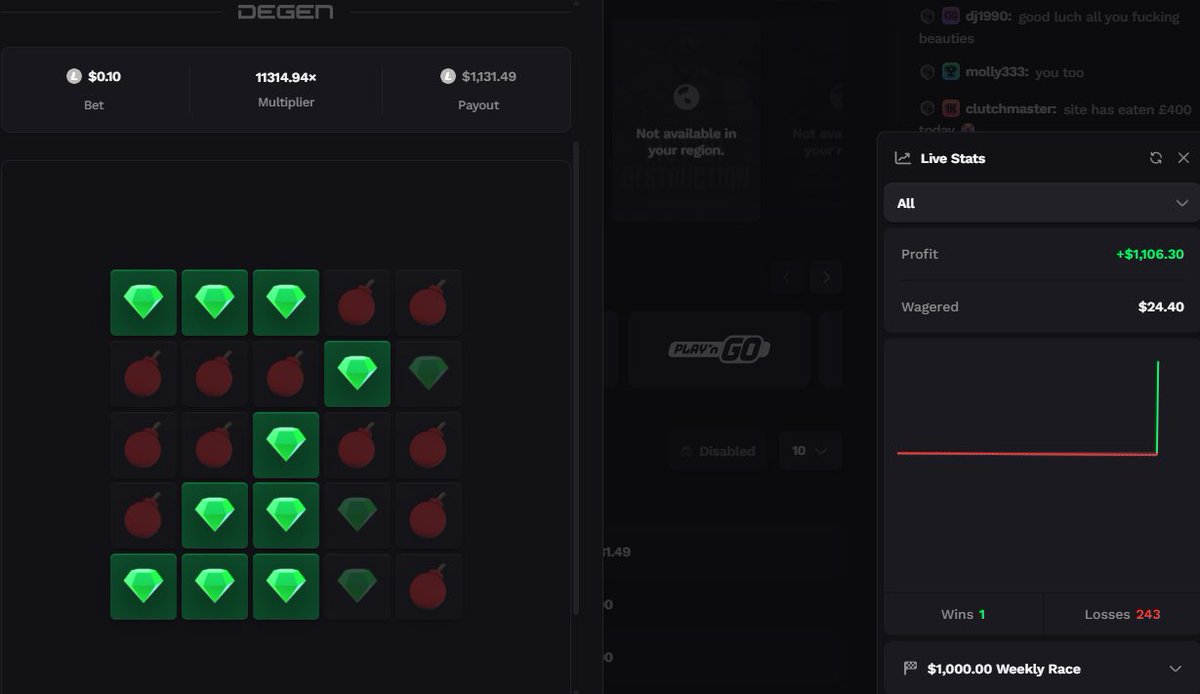Click the litecoin icon next to $0.10 bet
The height and width of the screenshot is (694, 1200).
coord(74,76)
